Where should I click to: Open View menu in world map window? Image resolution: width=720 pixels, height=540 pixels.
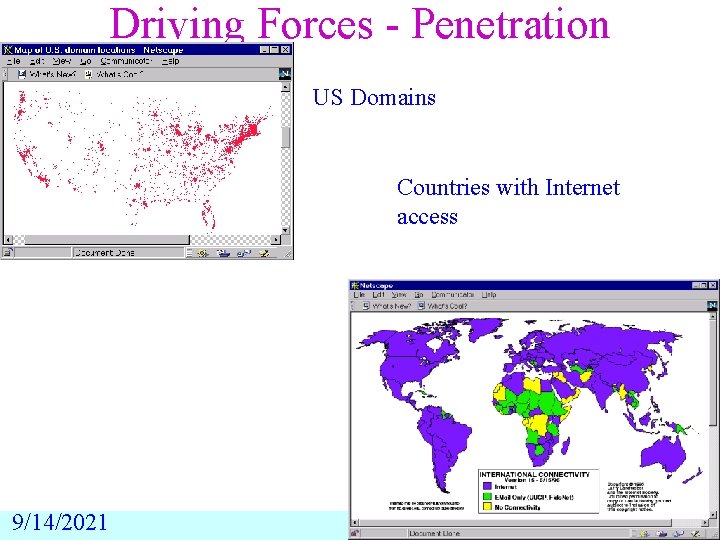point(399,295)
